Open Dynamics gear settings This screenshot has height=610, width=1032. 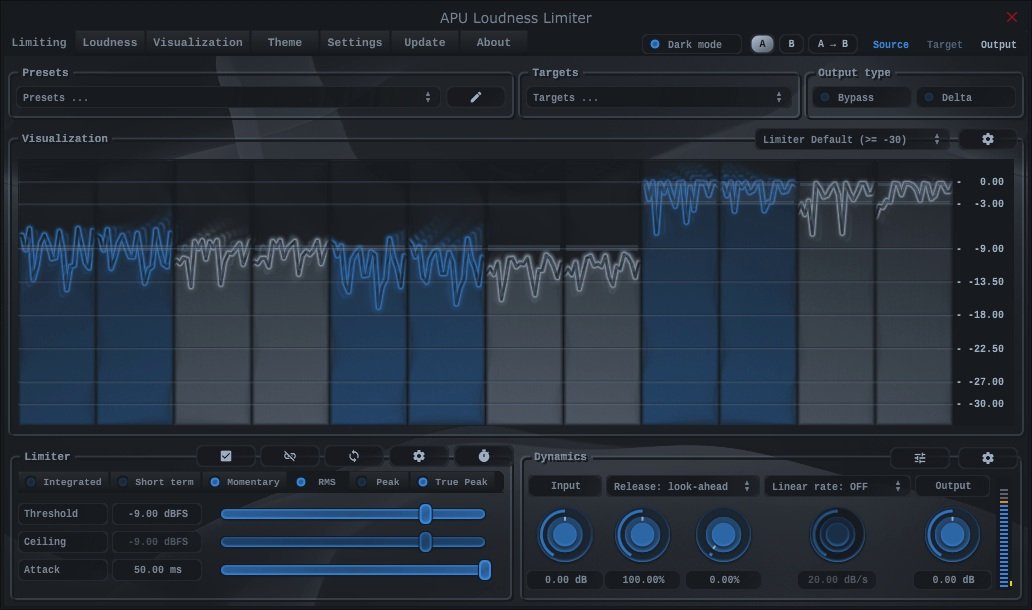click(988, 458)
